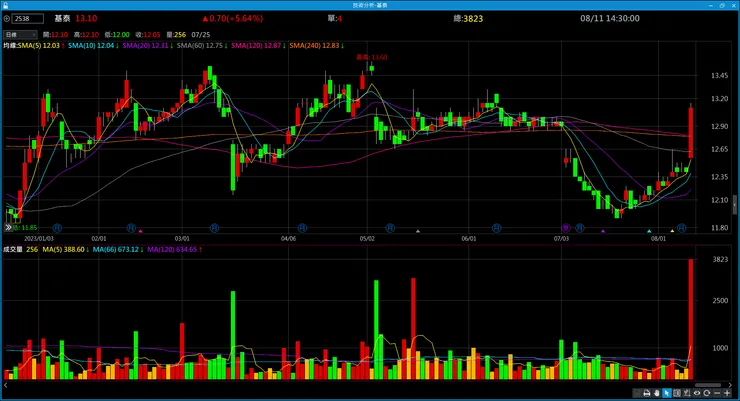The image size is (740, 401).
Task: Click the grey triangle marker after 05/02
Action: (x=418, y=231)
